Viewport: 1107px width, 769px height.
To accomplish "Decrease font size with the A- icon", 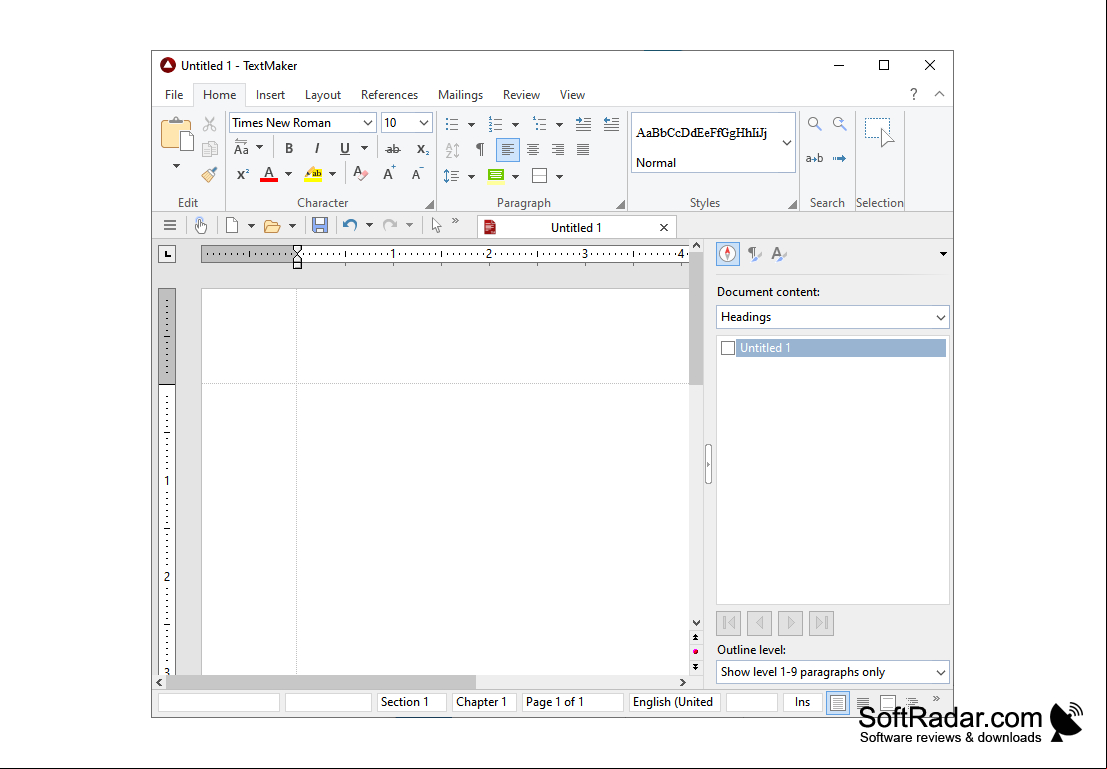I will click(417, 174).
